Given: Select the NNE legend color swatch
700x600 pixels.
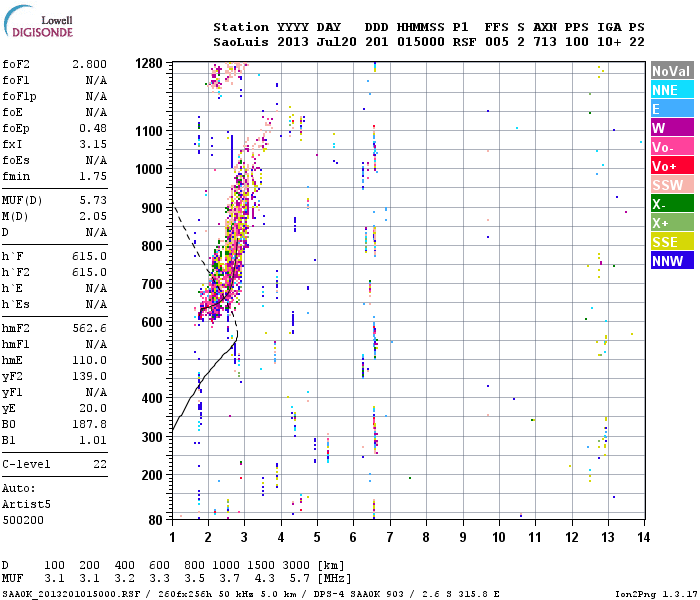Looking at the screenshot, I should (x=672, y=90).
